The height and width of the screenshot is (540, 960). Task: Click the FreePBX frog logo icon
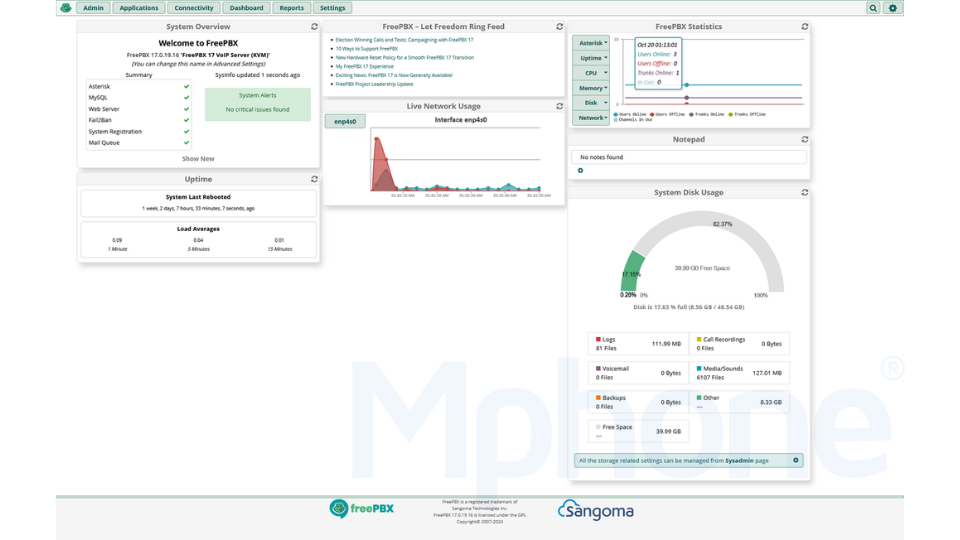pyautogui.click(x=66, y=8)
